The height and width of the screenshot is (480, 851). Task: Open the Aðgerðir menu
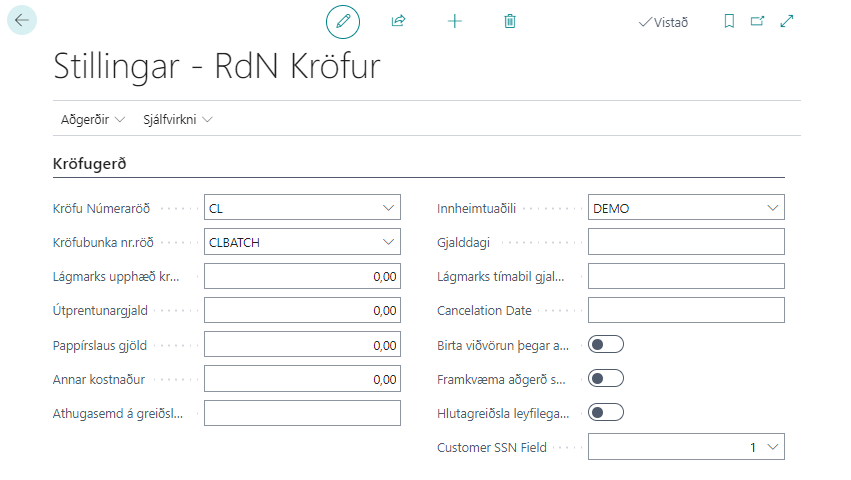(92, 119)
